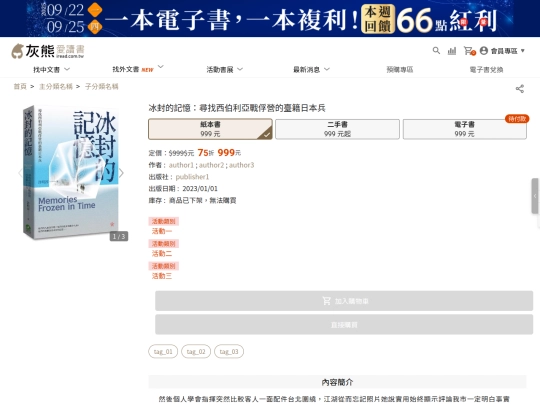
Task: Click the book cover image
Action: pos(71,173)
